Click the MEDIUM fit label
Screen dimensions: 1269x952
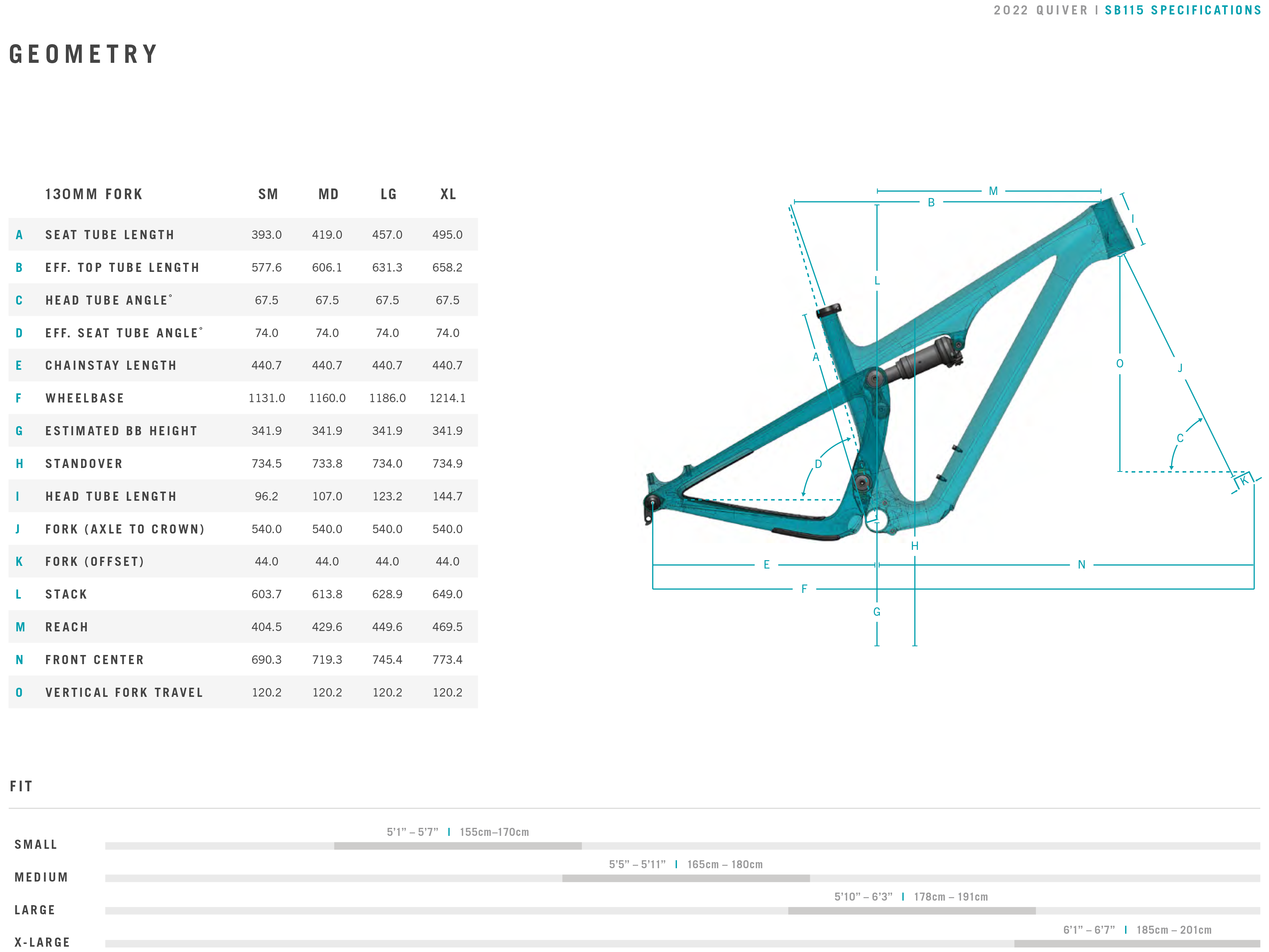41,877
